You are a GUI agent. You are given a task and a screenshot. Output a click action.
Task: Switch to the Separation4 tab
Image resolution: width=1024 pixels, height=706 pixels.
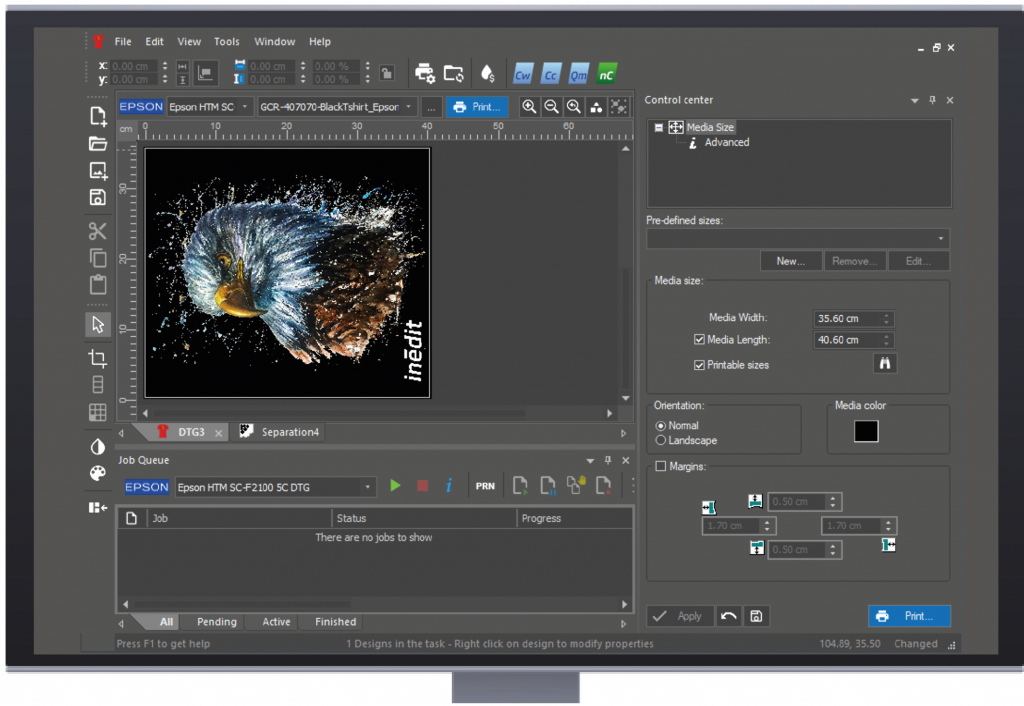(288, 431)
